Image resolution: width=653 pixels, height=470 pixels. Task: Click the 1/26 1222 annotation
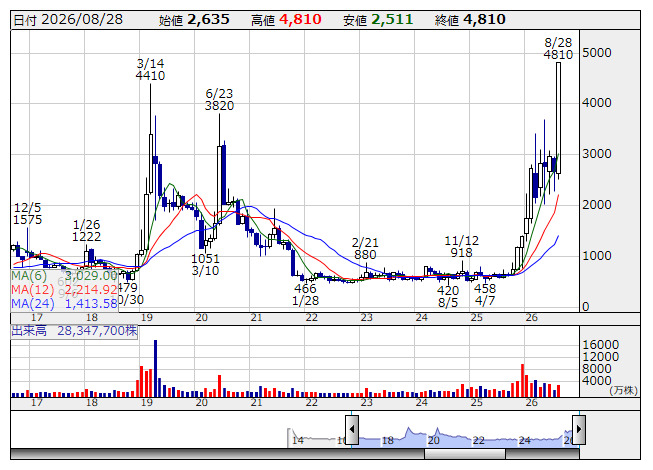coord(87,231)
